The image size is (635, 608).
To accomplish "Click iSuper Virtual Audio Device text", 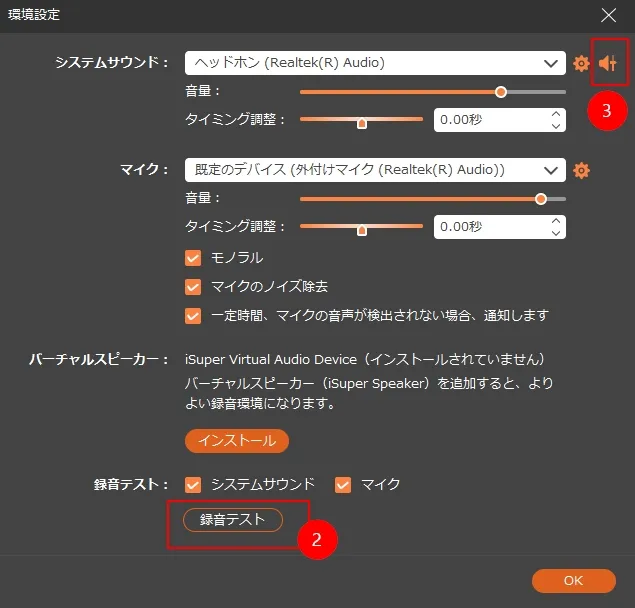I will click(271, 360).
